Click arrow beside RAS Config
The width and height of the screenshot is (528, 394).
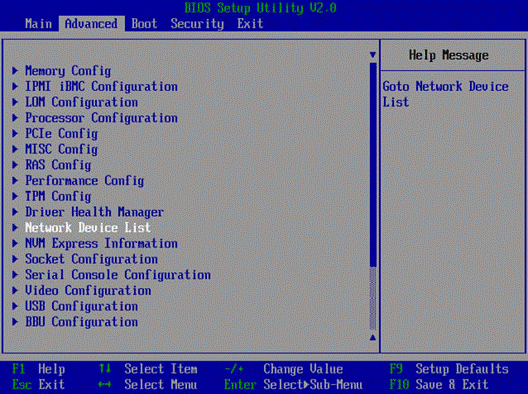(15, 165)
